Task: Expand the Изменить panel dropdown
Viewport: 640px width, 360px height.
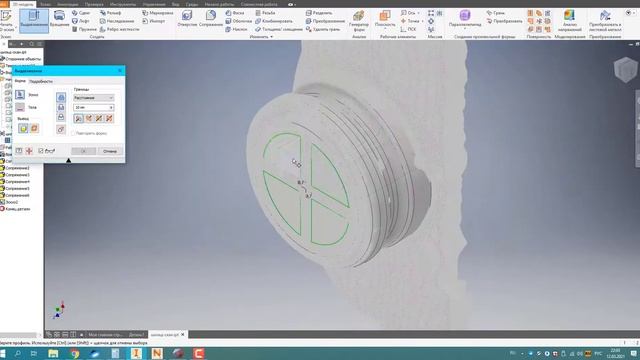Action: tap(261, 37)
